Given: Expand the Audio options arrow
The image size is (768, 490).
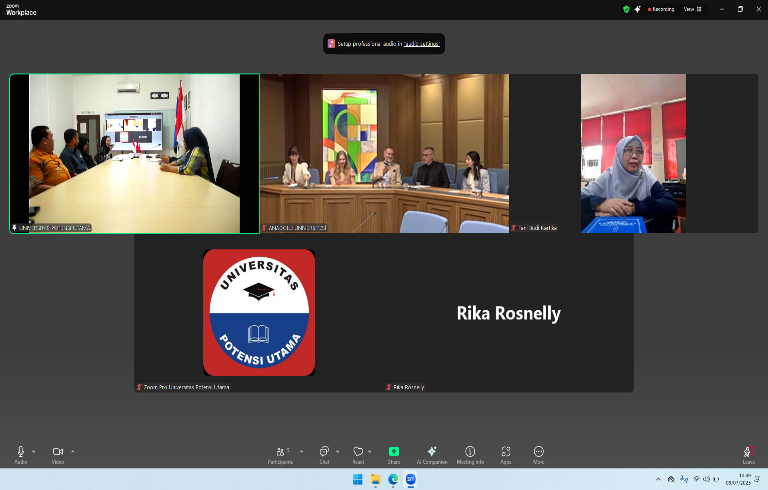Looking at the screenshot, I should [x=34, y=451].
